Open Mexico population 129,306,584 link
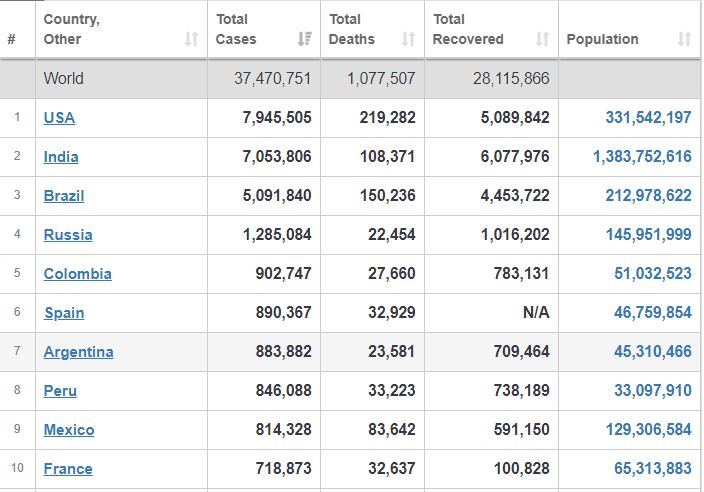 click(648, 430)
